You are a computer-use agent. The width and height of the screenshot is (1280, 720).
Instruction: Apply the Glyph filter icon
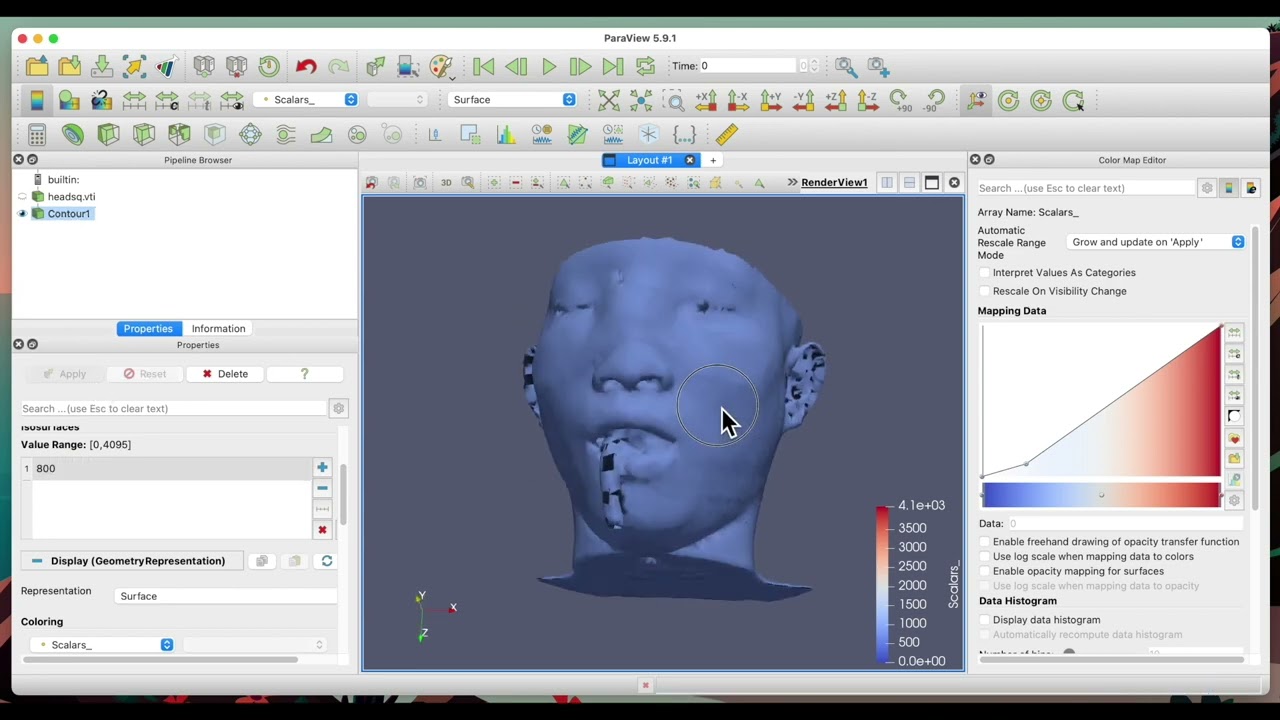coord(250,134)
